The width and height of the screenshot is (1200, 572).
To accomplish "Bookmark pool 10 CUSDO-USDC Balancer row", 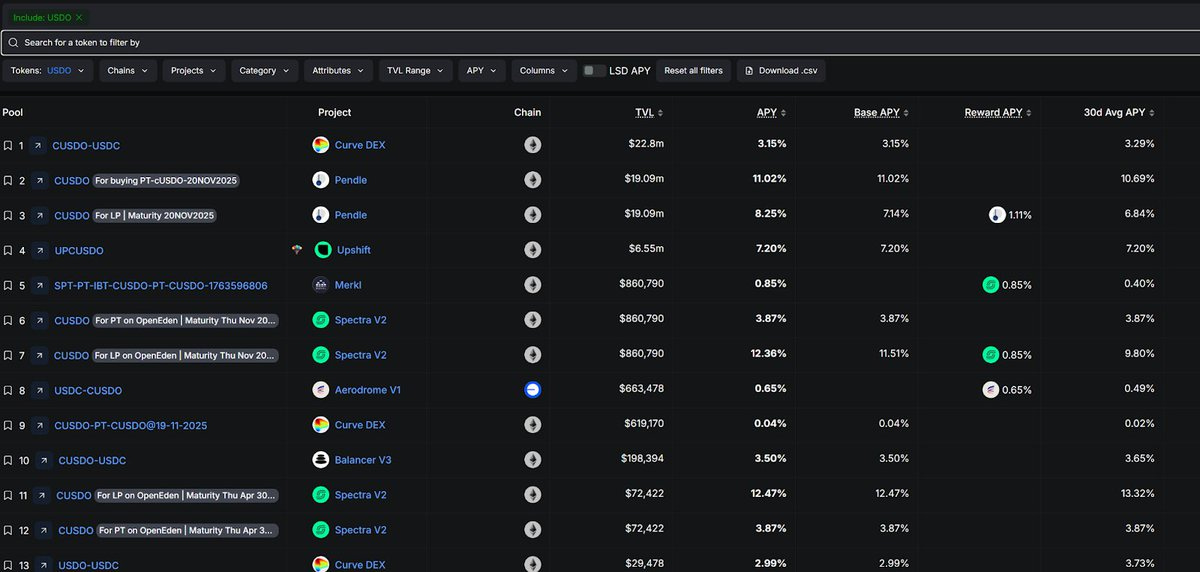I will 7,460.
